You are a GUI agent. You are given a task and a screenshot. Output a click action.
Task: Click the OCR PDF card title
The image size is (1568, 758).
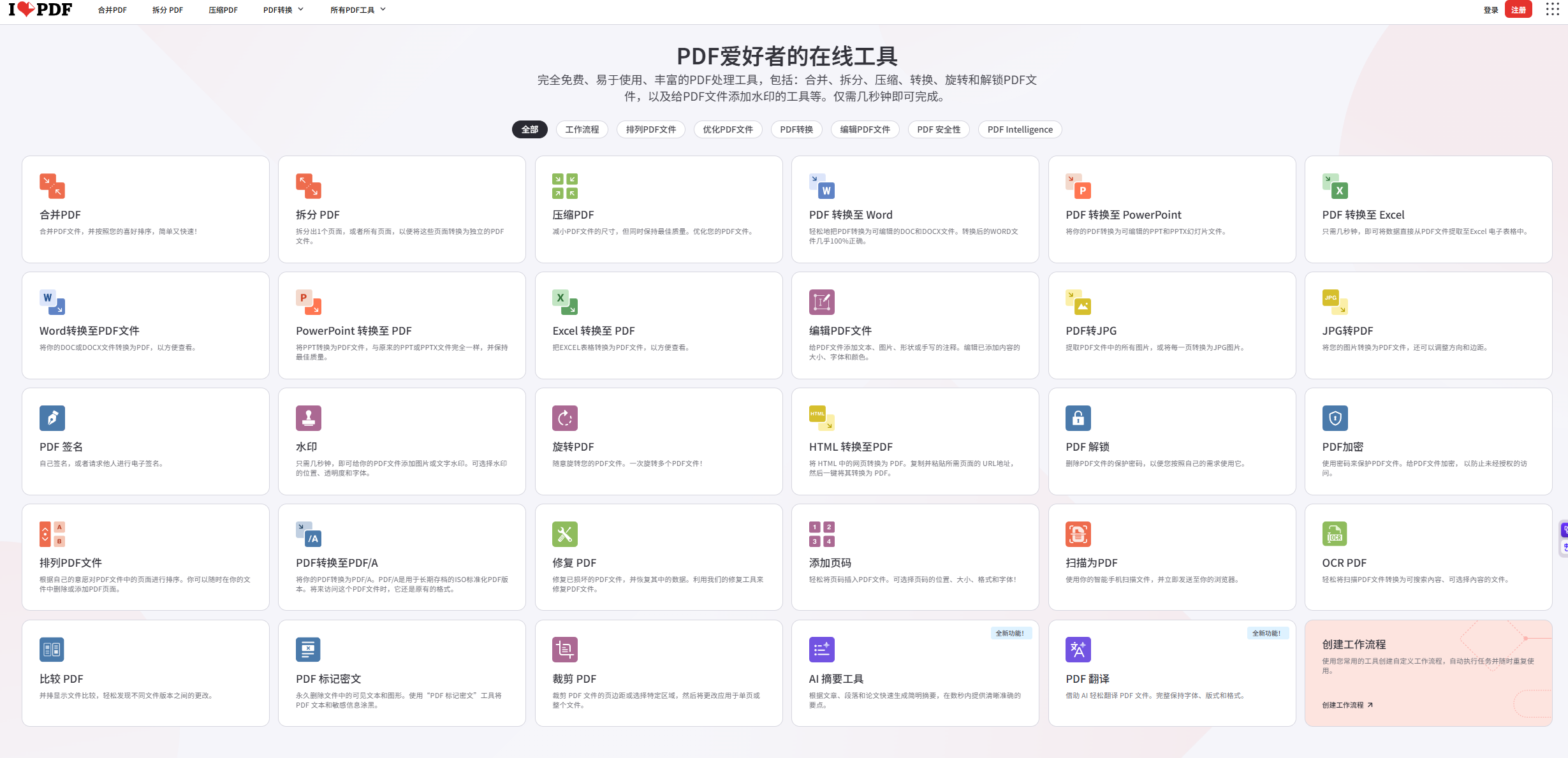coord(1344,563)
